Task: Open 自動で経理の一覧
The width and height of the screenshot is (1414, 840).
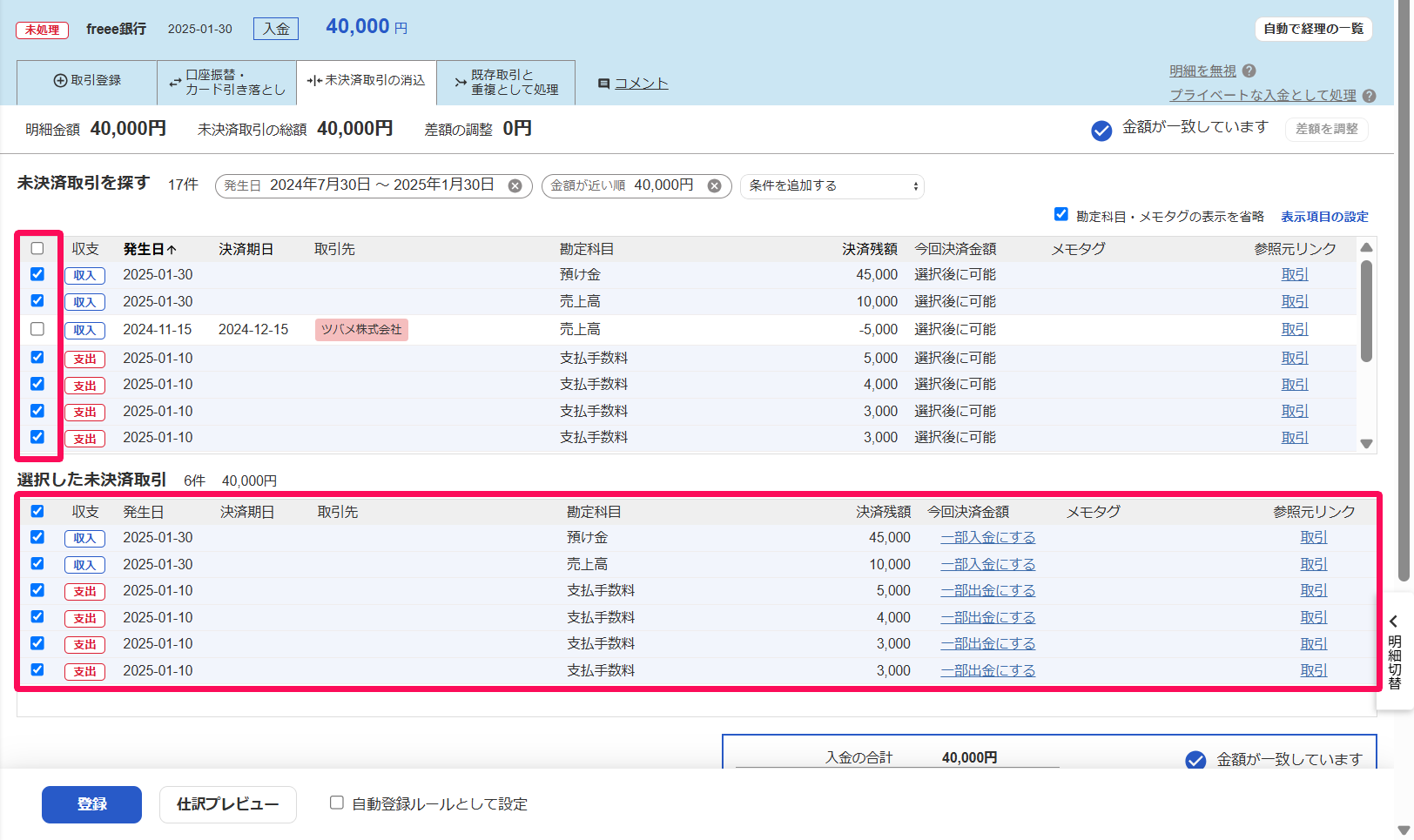Action: pos(1314,29)
